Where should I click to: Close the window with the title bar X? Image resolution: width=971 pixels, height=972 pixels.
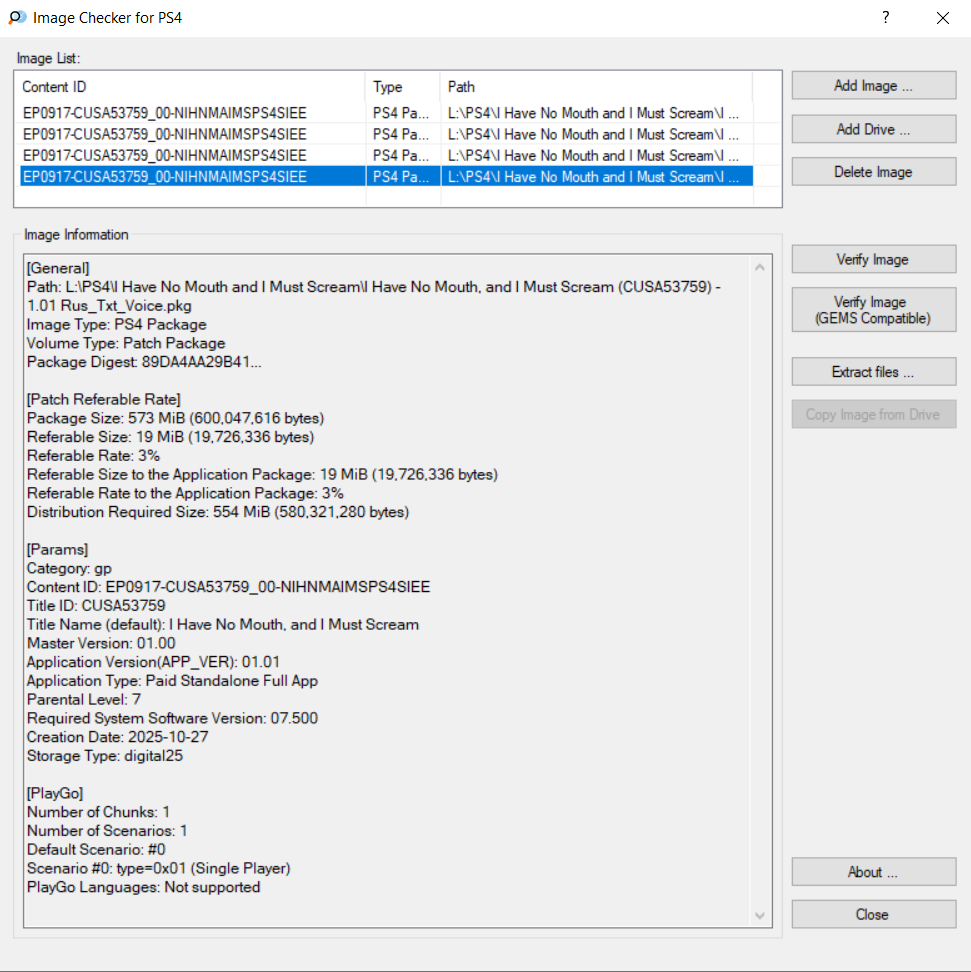[x=942, y=18]
